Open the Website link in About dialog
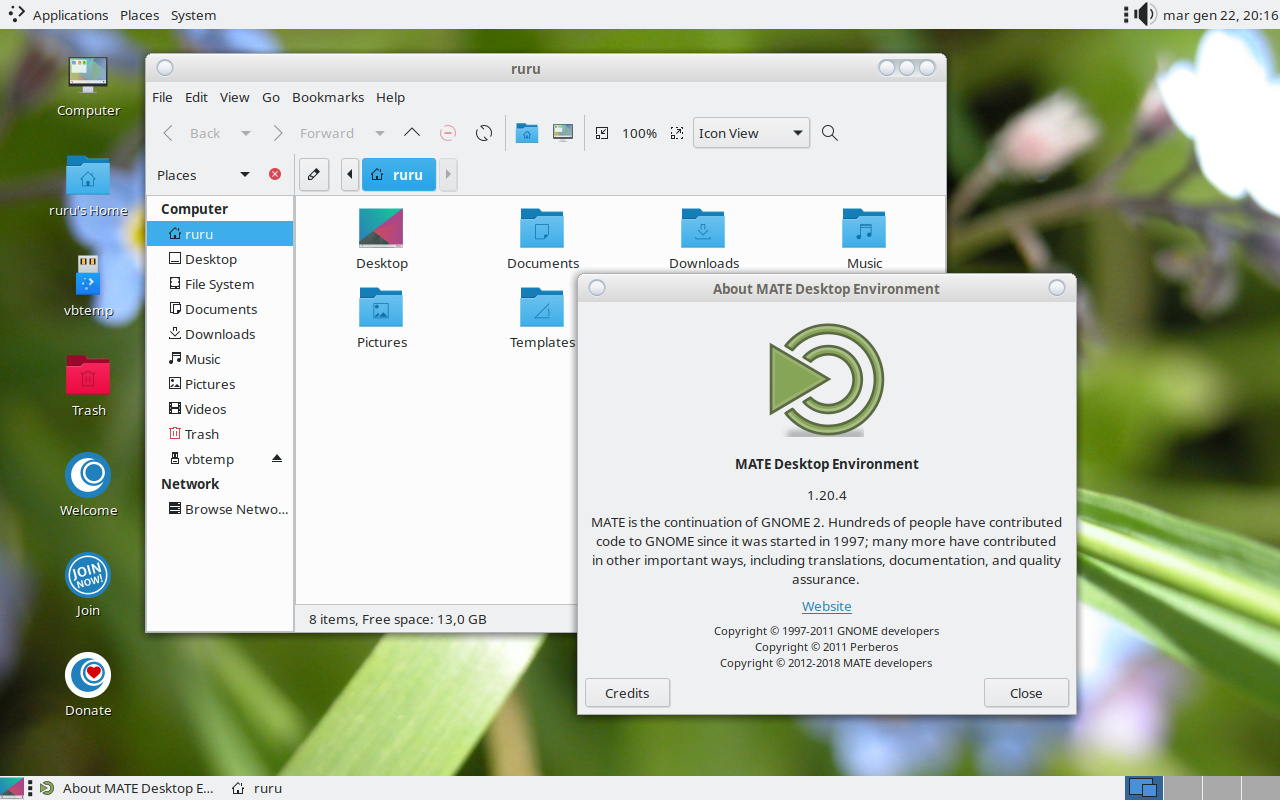1280x800 pixels. [x=827, y=606]
